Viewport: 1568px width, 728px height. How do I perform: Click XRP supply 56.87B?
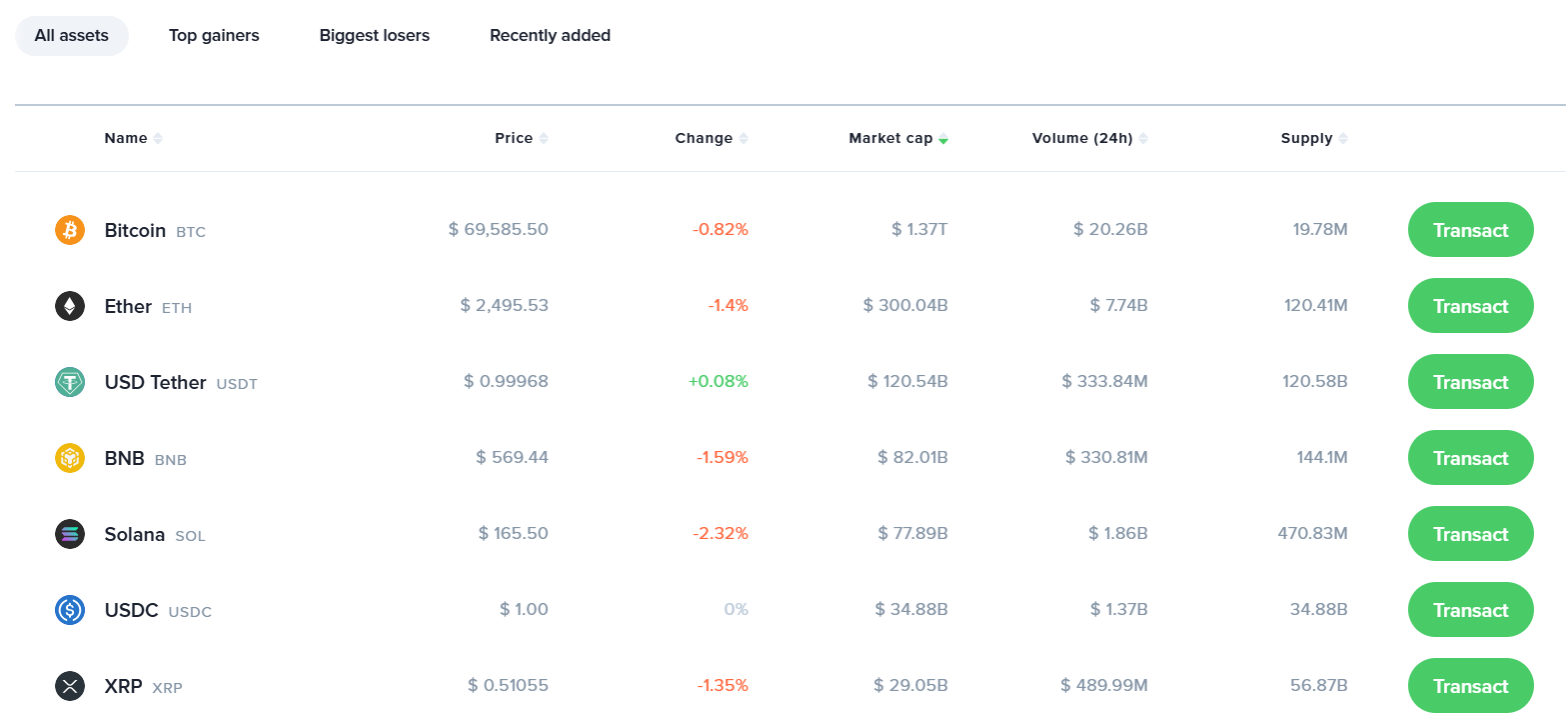(1319, 685)
